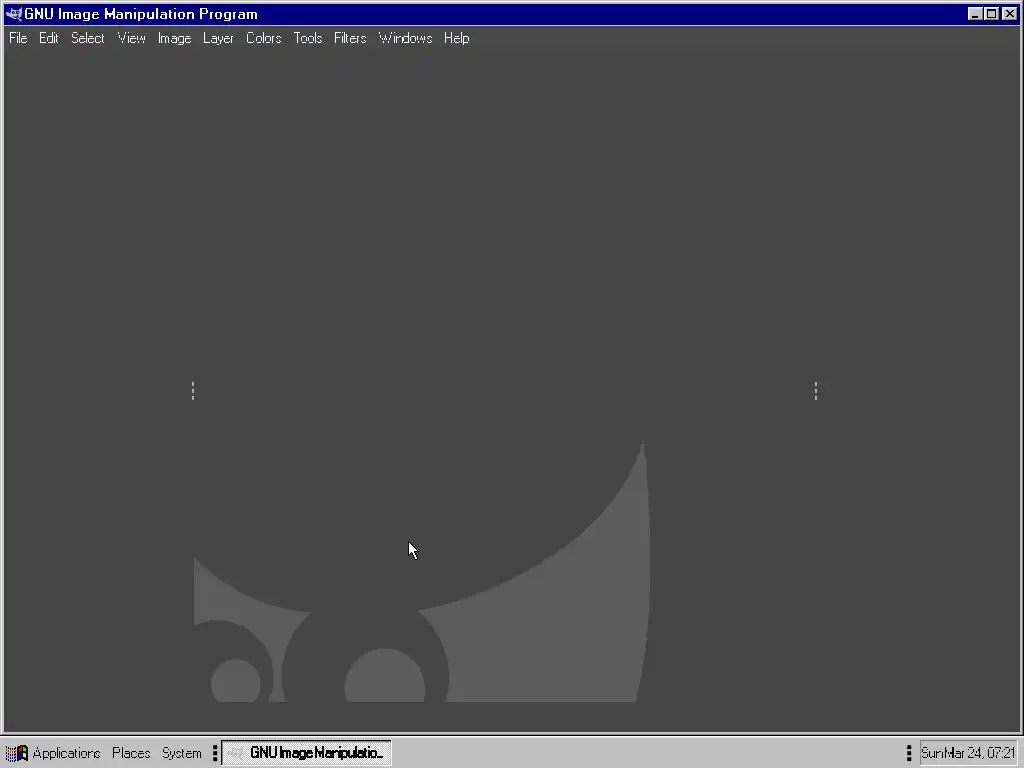Viewport: 1024px width, 768px height.
Task: Click the panel grip beside the clock
Action: tap(908, 753)
